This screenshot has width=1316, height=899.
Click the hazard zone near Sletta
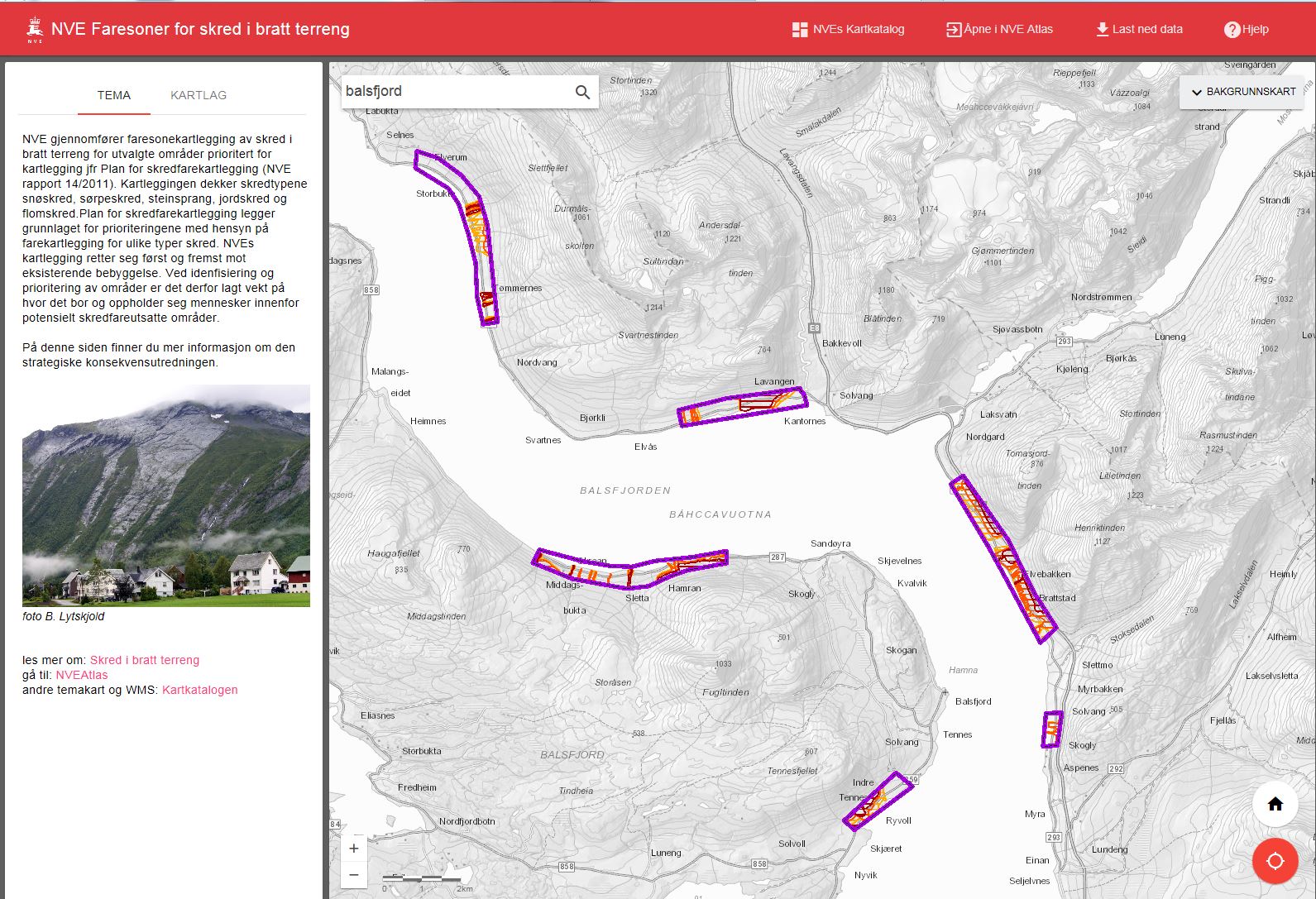tap(631, 569)
